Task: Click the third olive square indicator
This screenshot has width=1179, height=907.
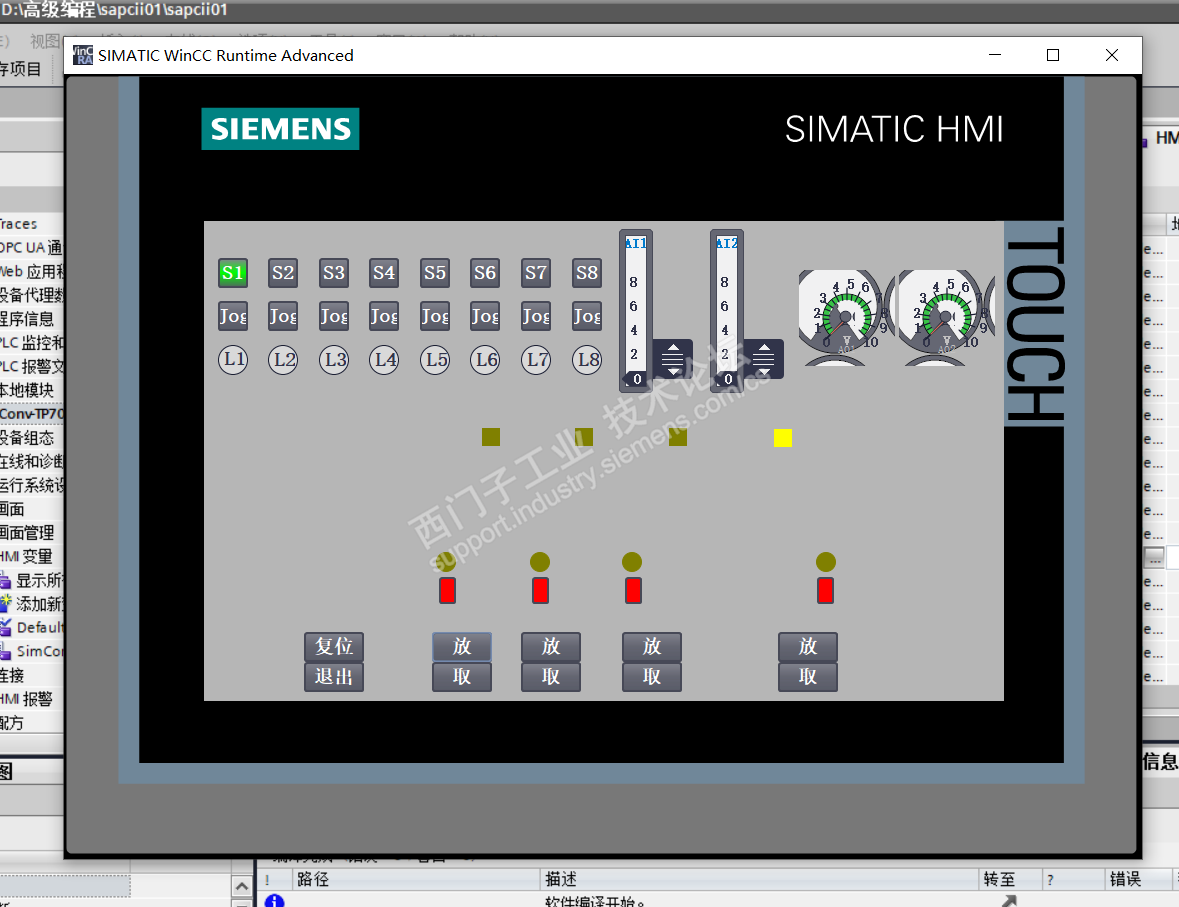Action: point(678,437)
